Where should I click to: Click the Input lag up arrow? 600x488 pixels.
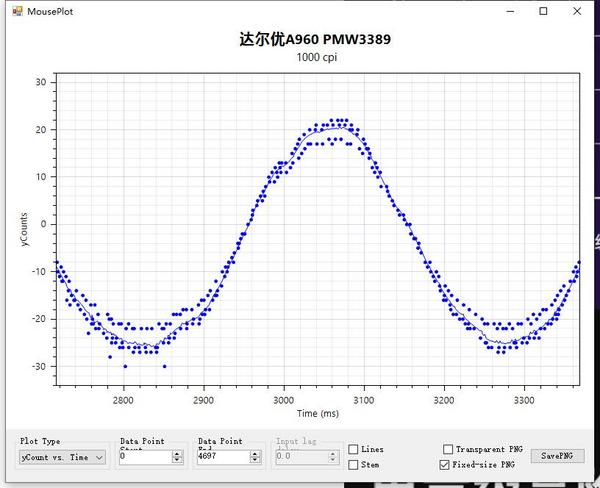(333, 454)
